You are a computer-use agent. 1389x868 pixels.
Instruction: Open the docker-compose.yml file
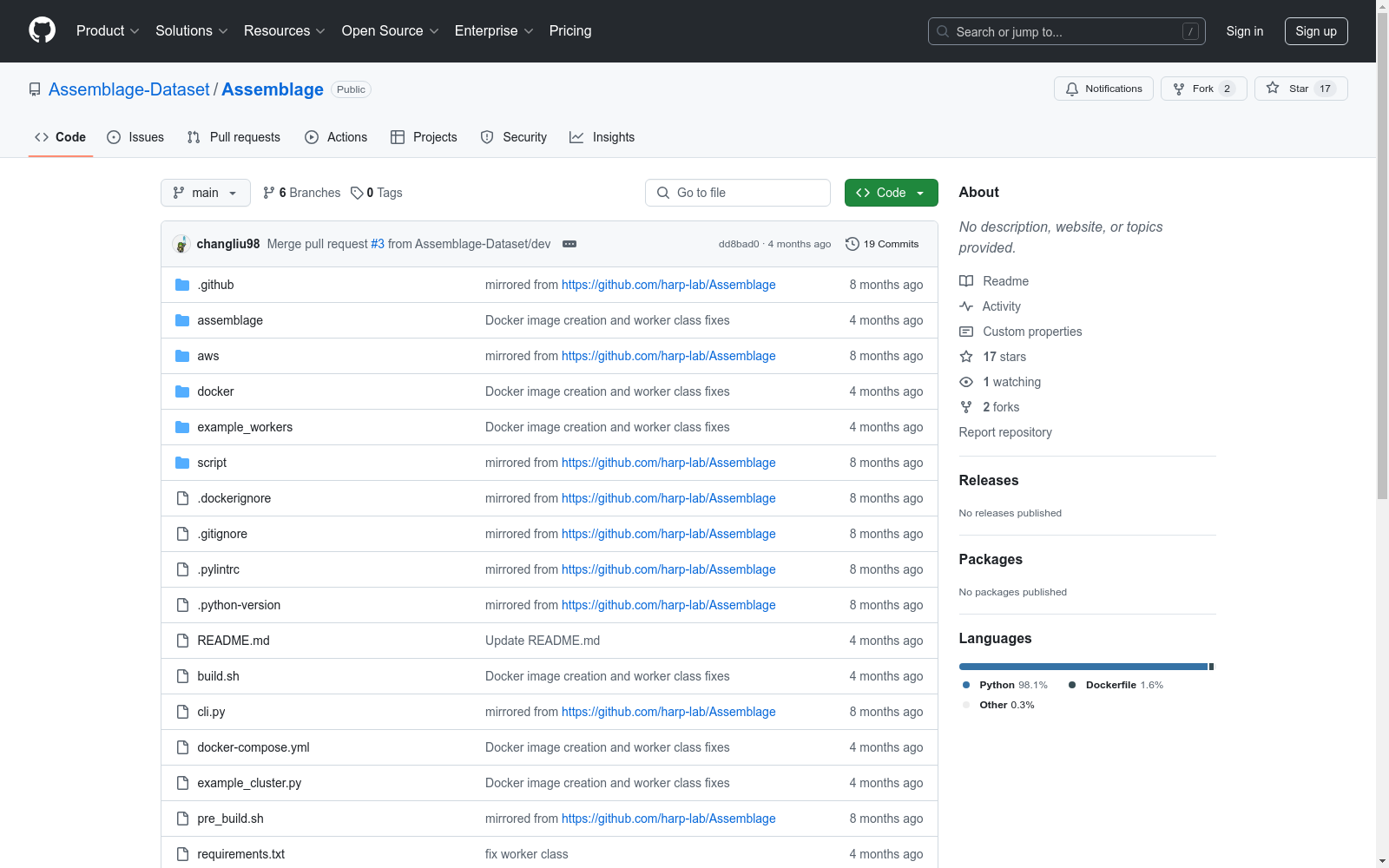point(253,747)
